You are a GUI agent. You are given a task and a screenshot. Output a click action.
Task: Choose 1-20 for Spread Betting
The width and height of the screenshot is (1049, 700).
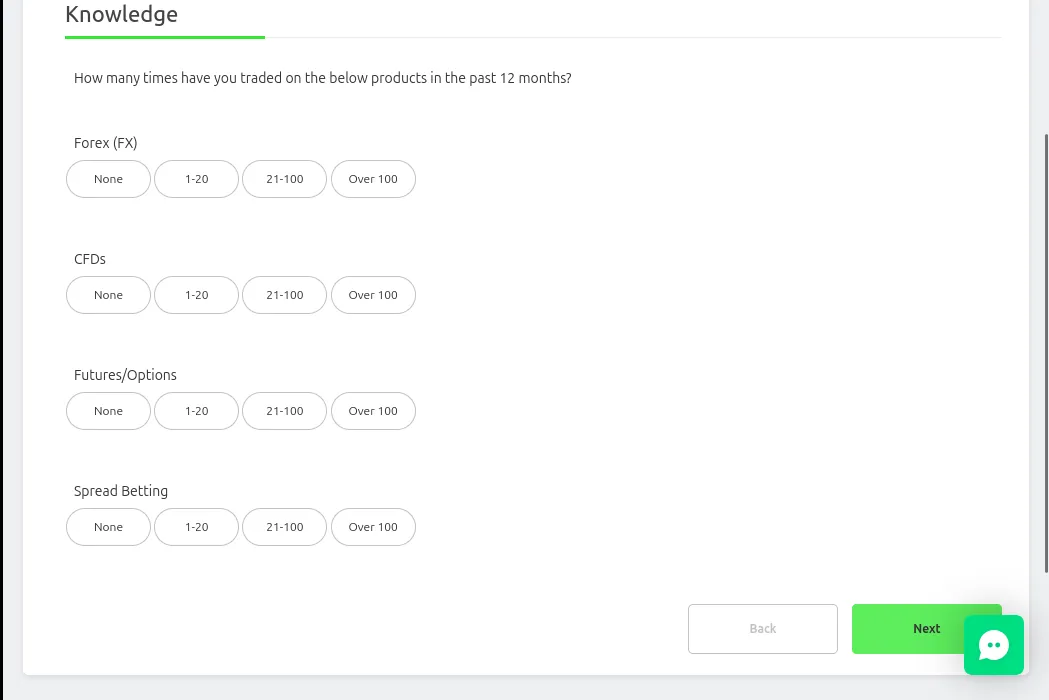197,527
